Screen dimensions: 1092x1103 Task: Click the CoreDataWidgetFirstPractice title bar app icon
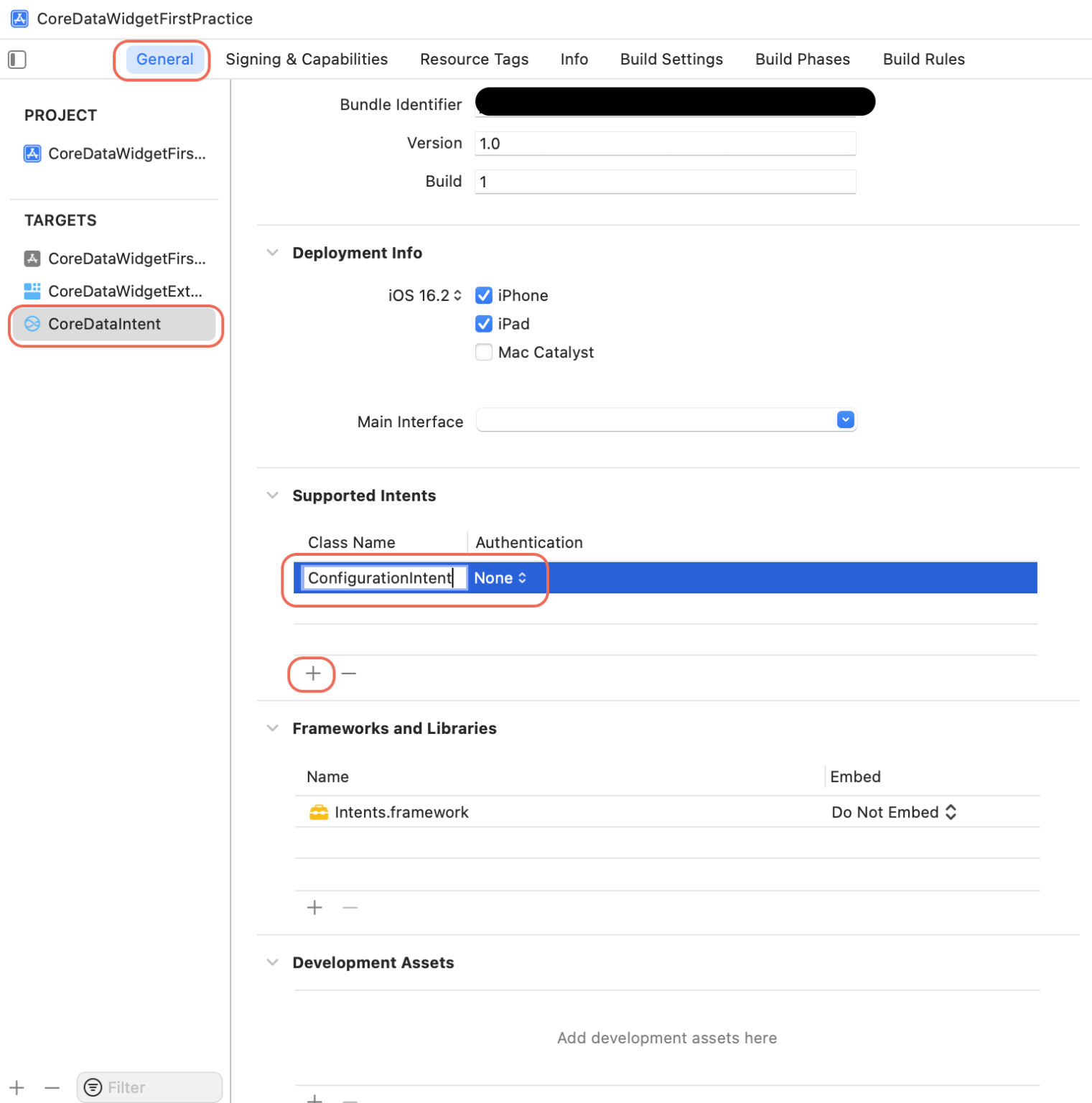[x=19, y=19]
